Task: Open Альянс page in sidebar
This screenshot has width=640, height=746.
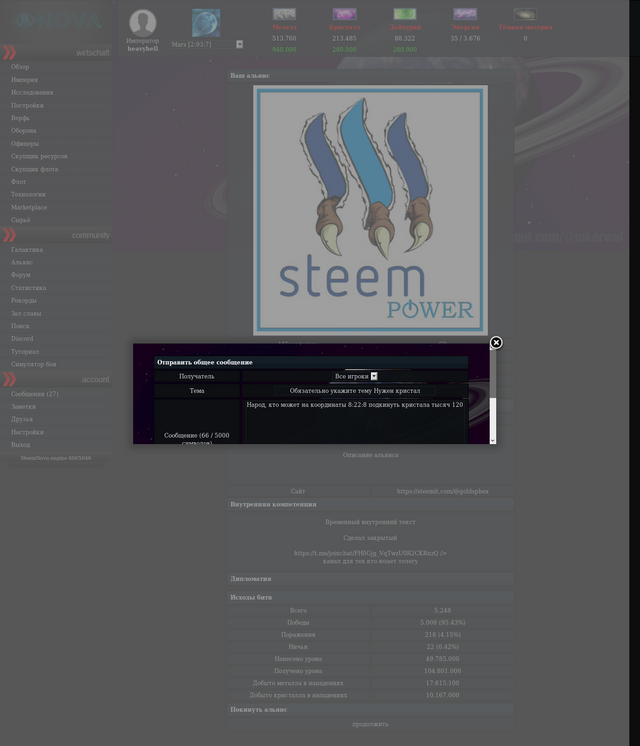Action: (22, 262)
